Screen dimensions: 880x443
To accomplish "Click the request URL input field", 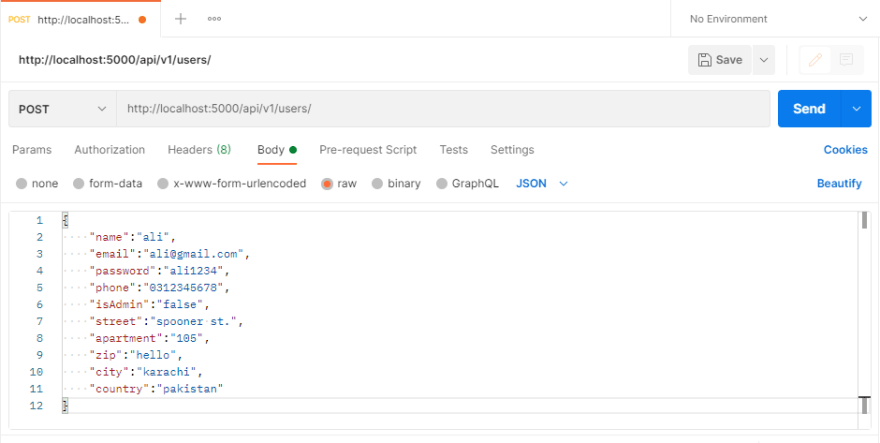I will pos(443,109).
